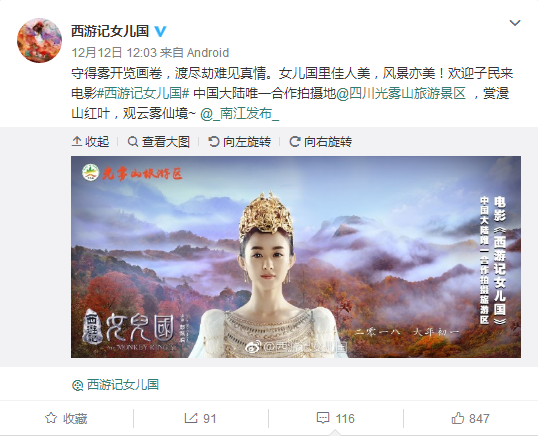Click the repost count 91
Image resolution: width=538 pixels, height=436 pixels.
click(209, 419)
